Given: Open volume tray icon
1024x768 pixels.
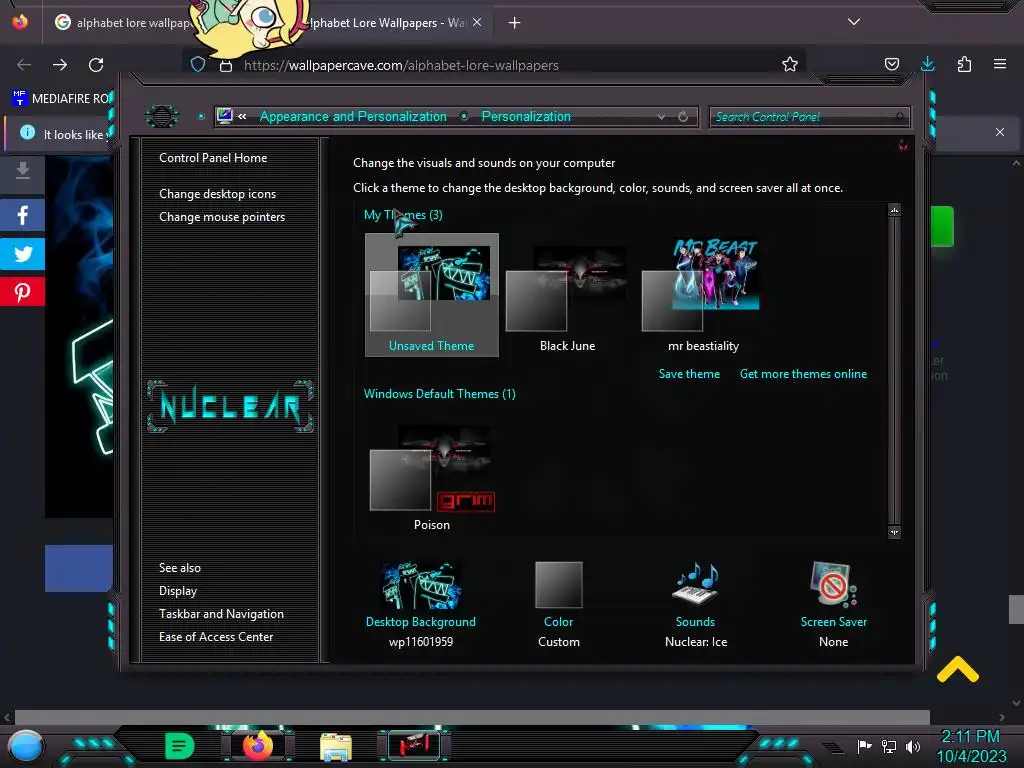Looking at the screenshot, I should (913, 746).
